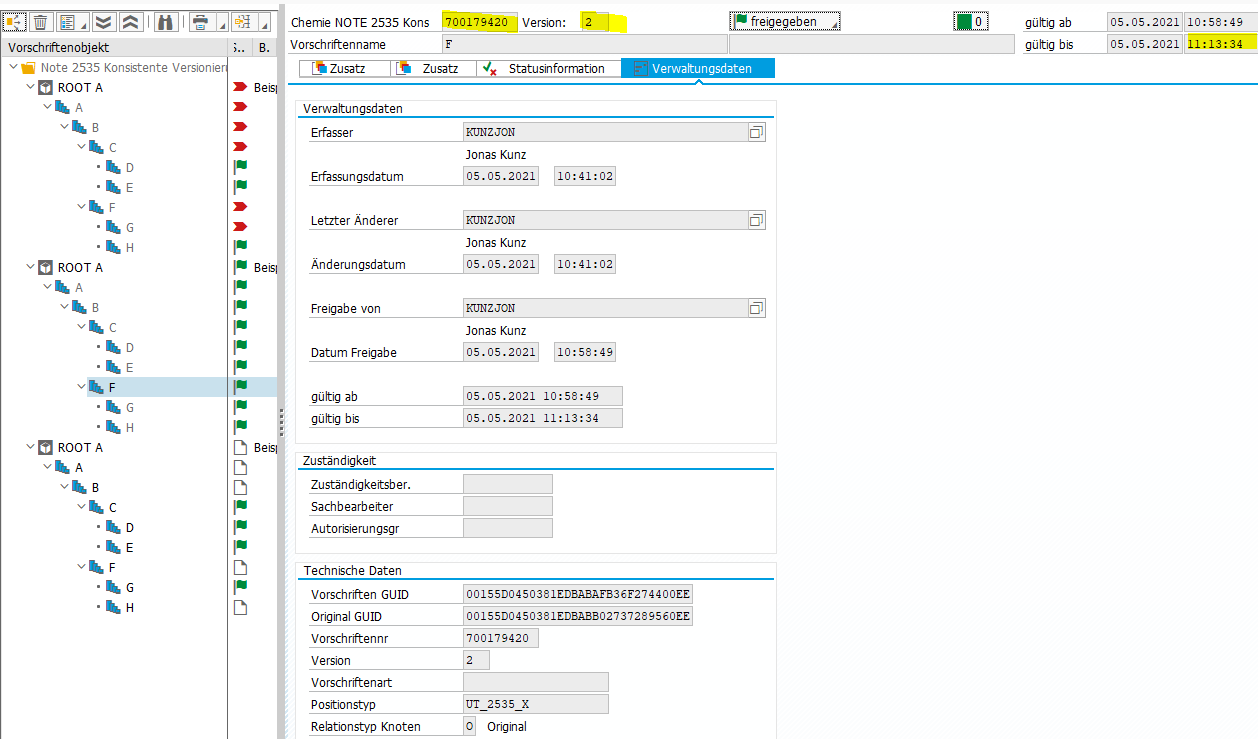Screen dimensions: 1258x739
Task: Click the trash can delete icon
Action: (x=41, y=22)
